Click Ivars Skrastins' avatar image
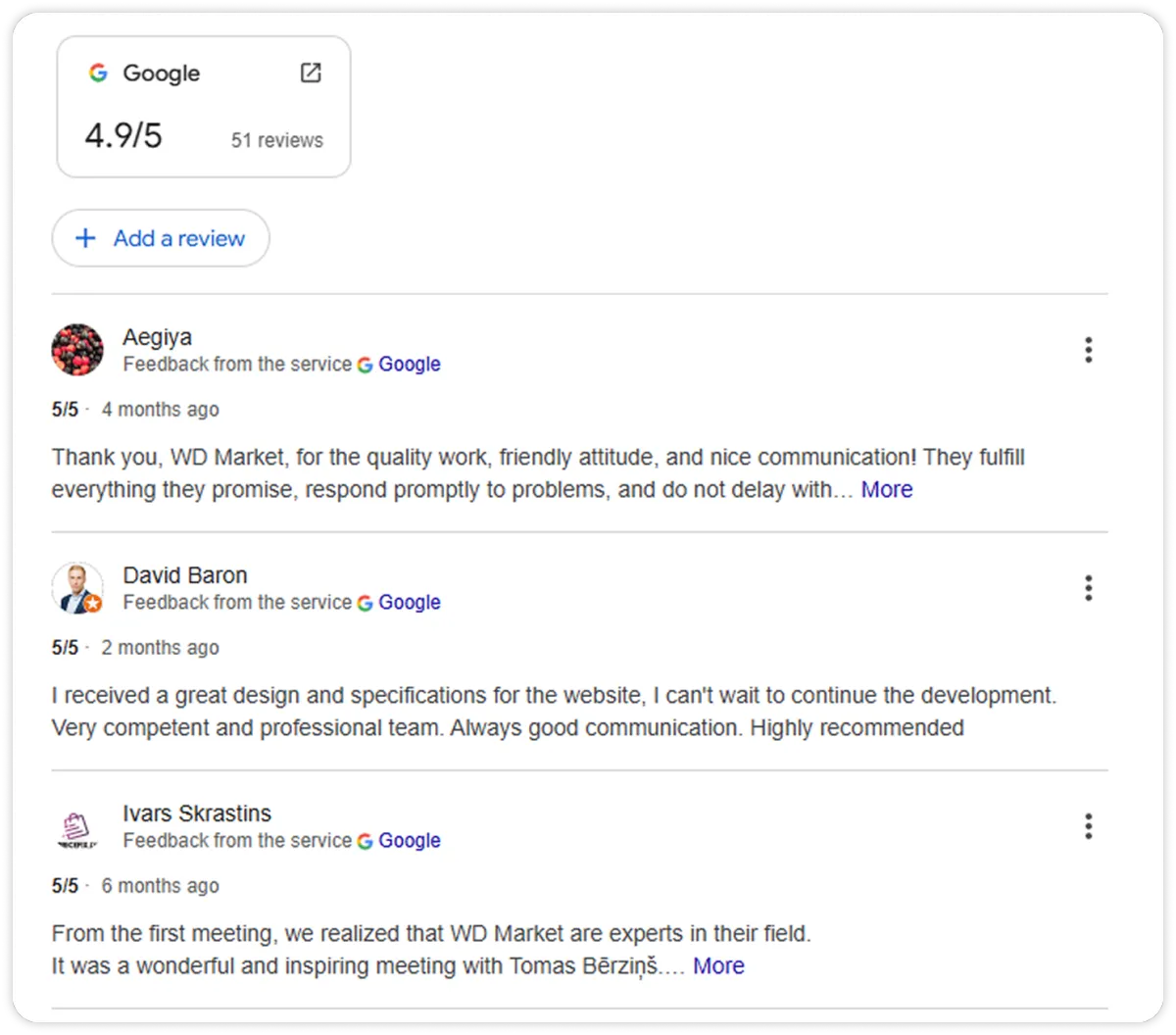The height and width of the screenshot is (1035, 1176). tap(77, 829)
